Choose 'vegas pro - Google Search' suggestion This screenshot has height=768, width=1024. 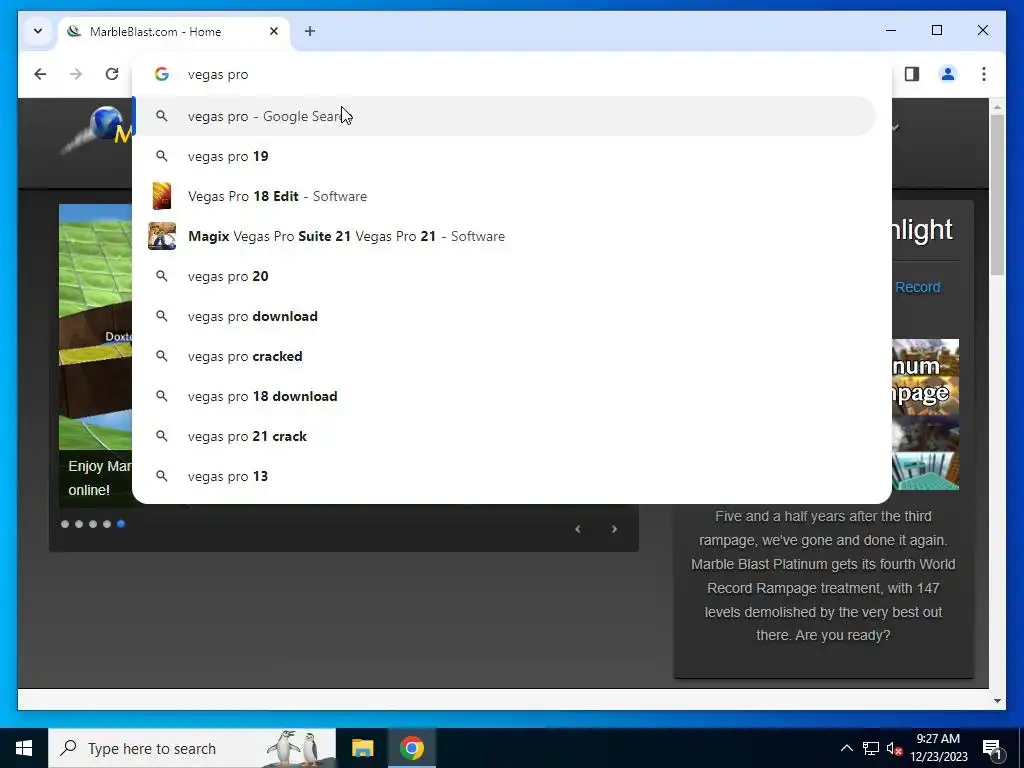505,116
